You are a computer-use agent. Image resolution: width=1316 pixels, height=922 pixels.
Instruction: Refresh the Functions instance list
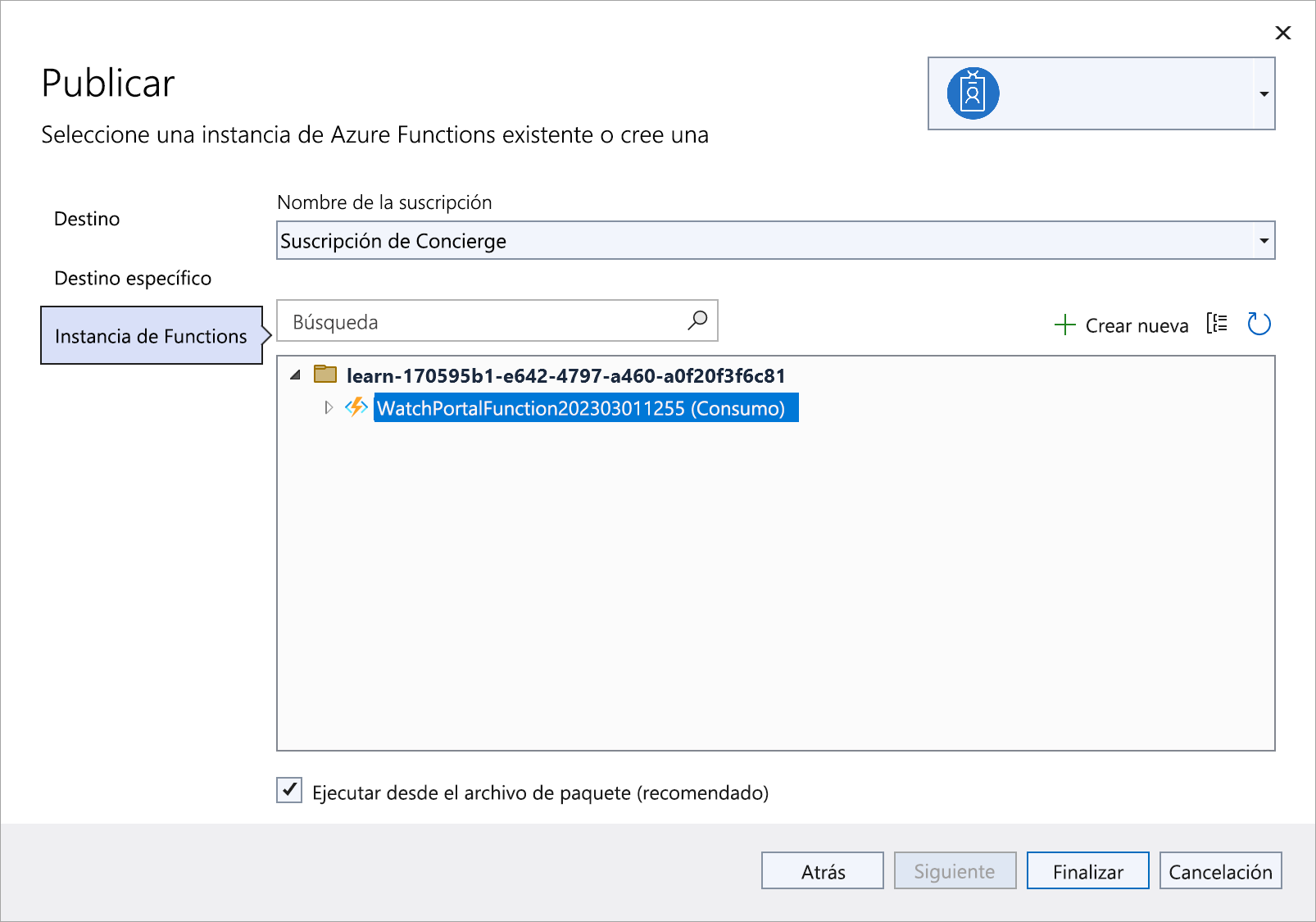pyautogui.click(x=1259, y=324)
